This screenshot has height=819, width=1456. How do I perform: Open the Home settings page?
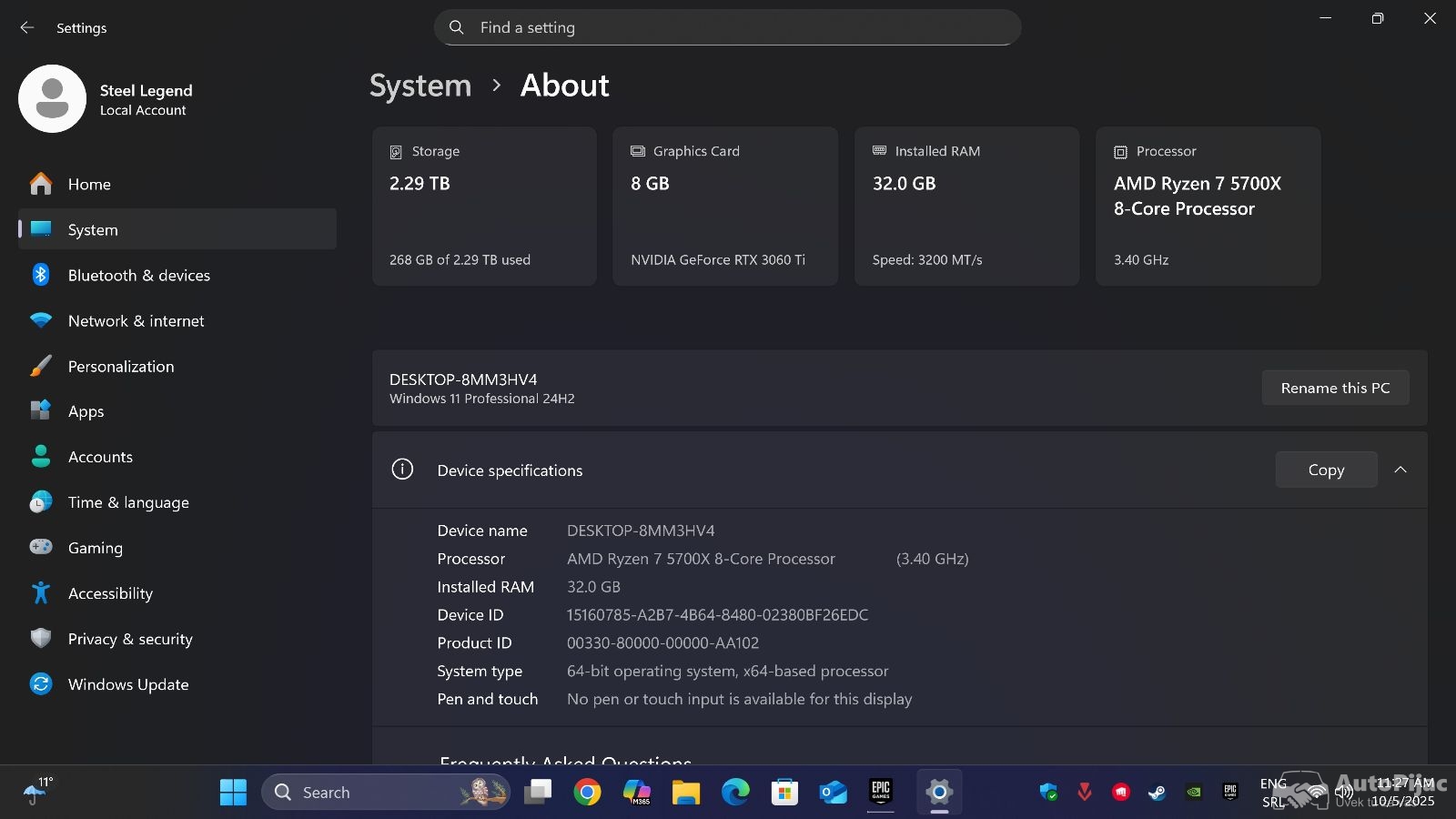pos(89,184)
